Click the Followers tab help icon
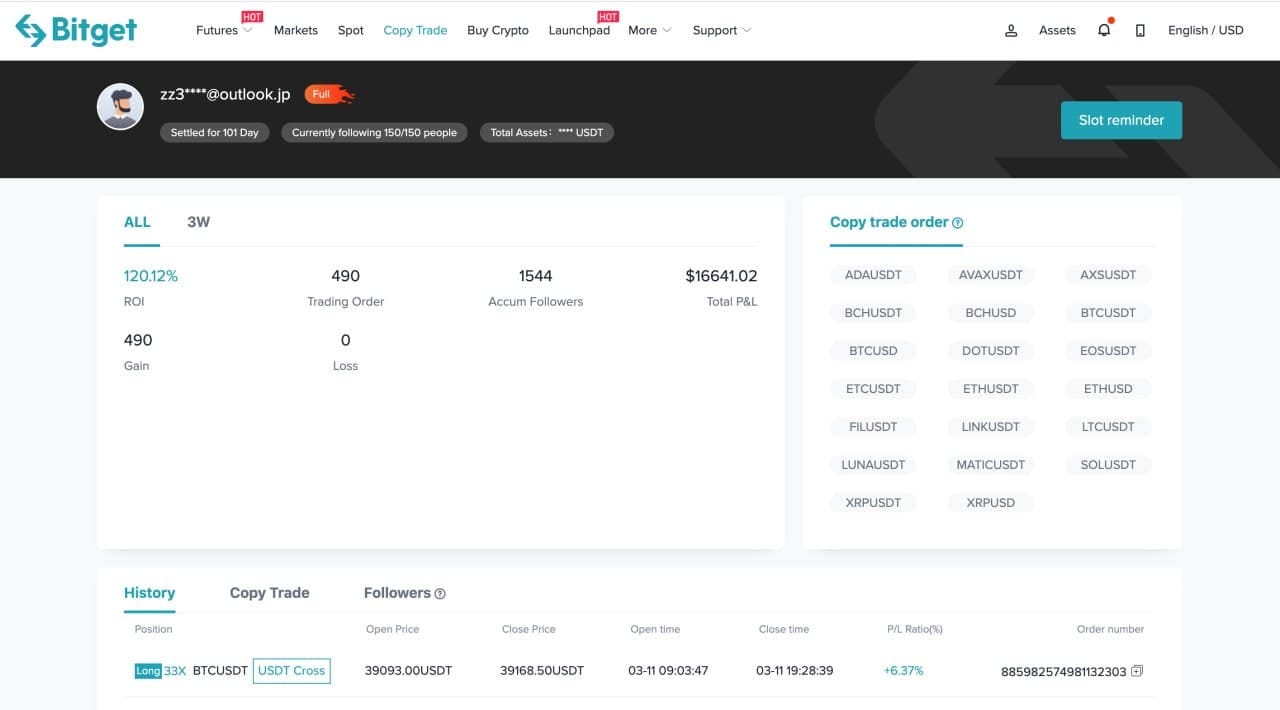Viewport: 1280px width, 710px height. 440,593
